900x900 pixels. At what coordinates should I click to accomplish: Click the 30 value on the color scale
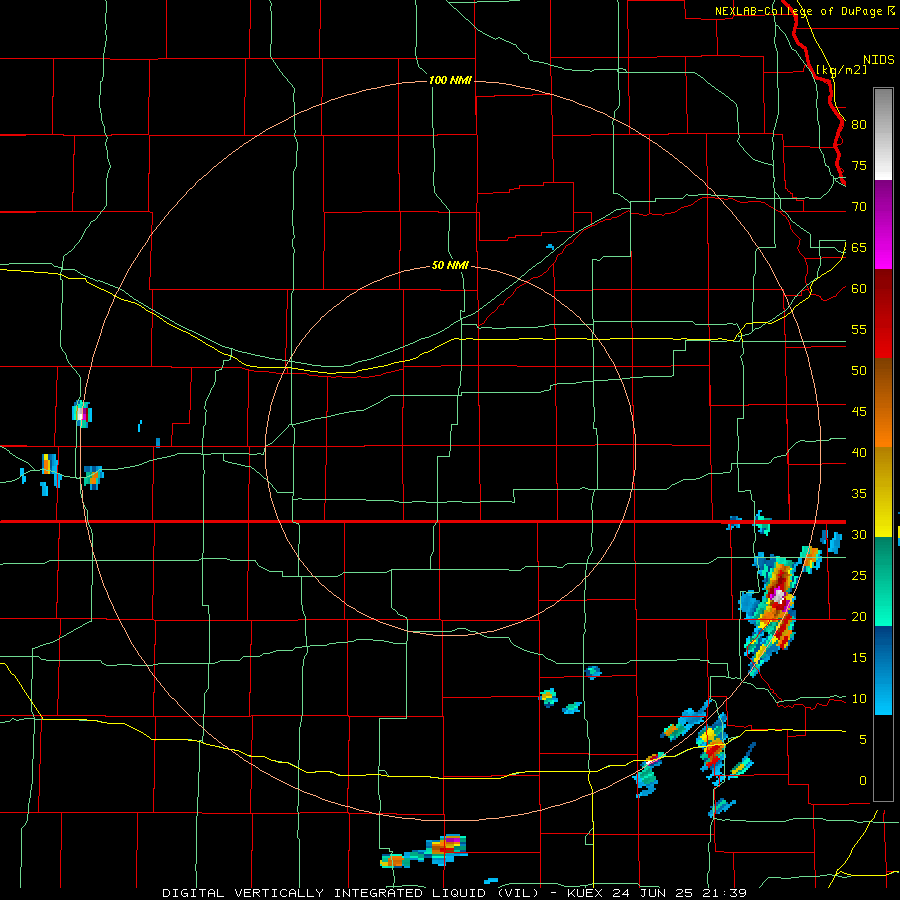coord(859,534)
